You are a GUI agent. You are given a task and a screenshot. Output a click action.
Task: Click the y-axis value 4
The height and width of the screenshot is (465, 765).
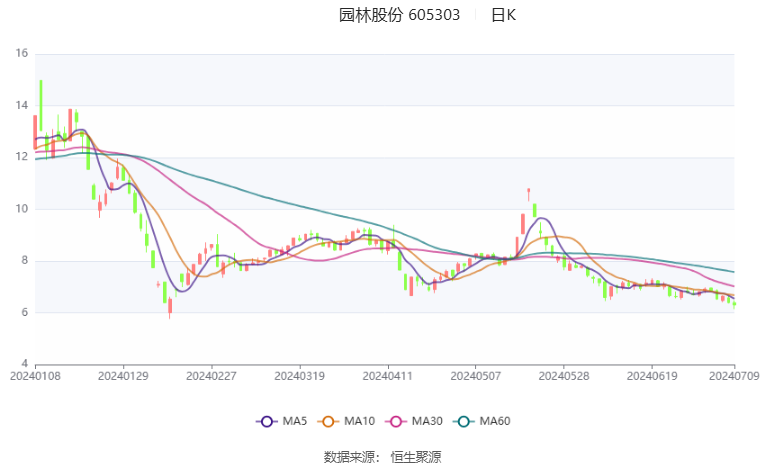pyautogui.click(x=24, y=364)
